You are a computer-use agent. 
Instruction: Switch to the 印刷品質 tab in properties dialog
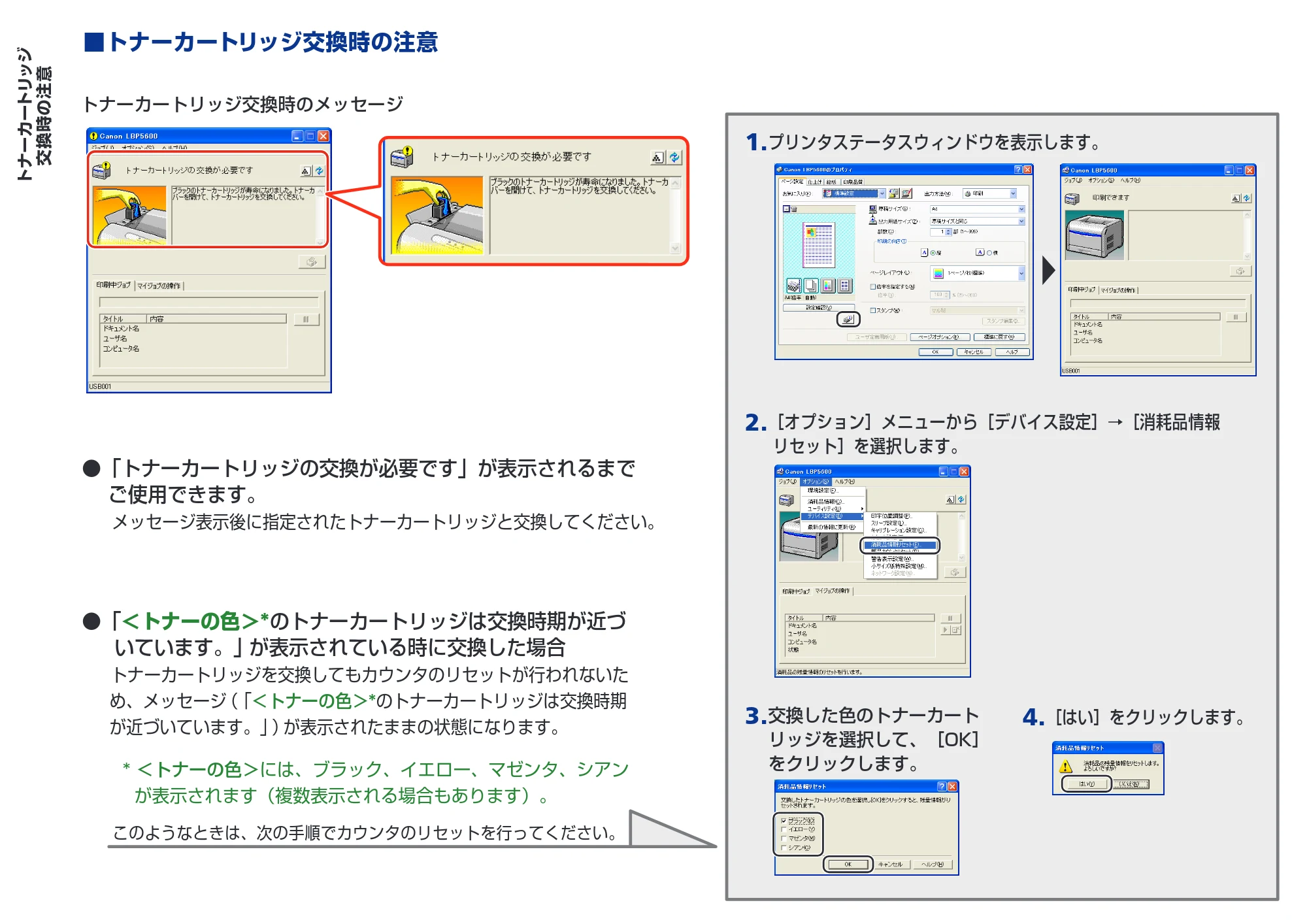tap(852, 182)
